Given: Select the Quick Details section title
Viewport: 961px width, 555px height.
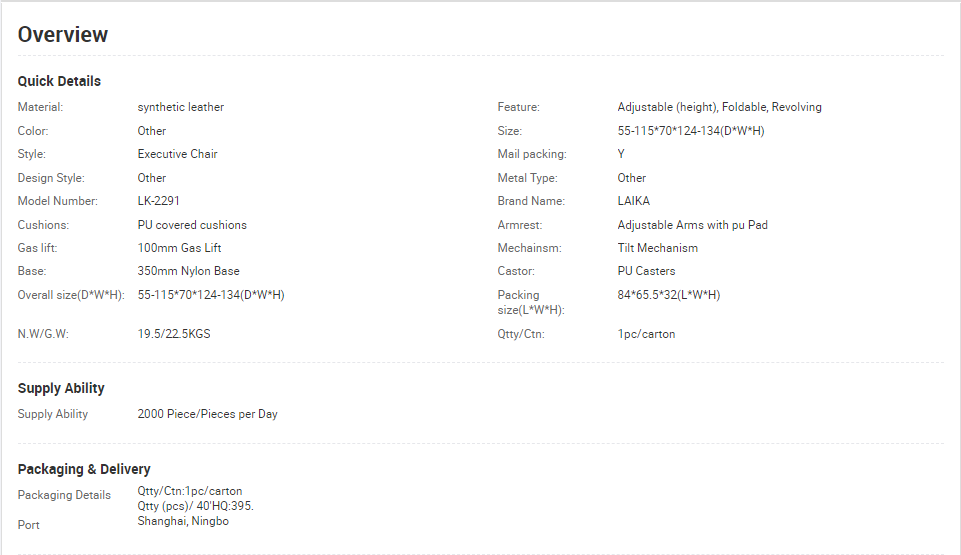Looking at the screenshot, I should coord(59,81).
